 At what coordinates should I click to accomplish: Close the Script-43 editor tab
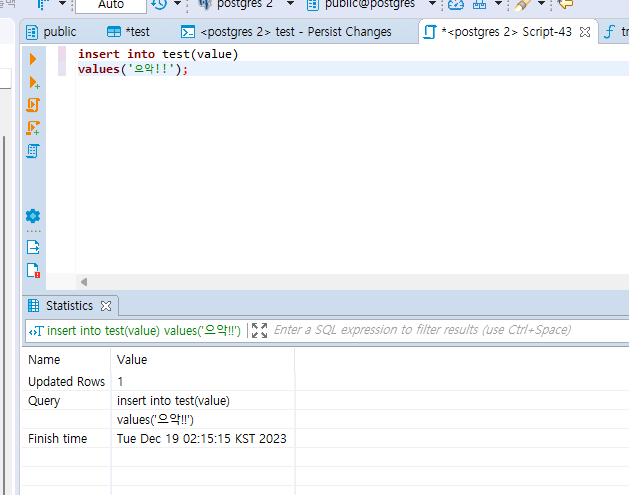[585, 32]
